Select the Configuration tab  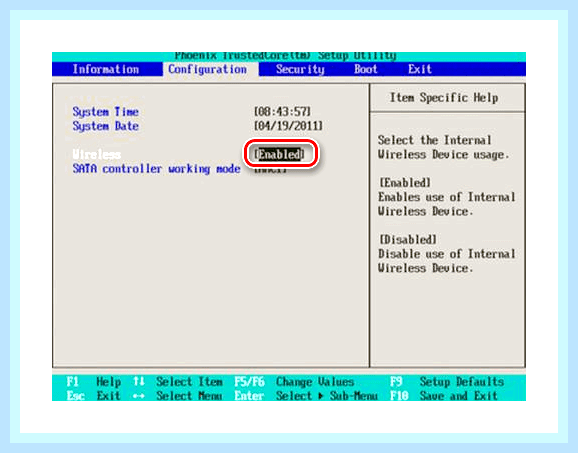[210, 69]
